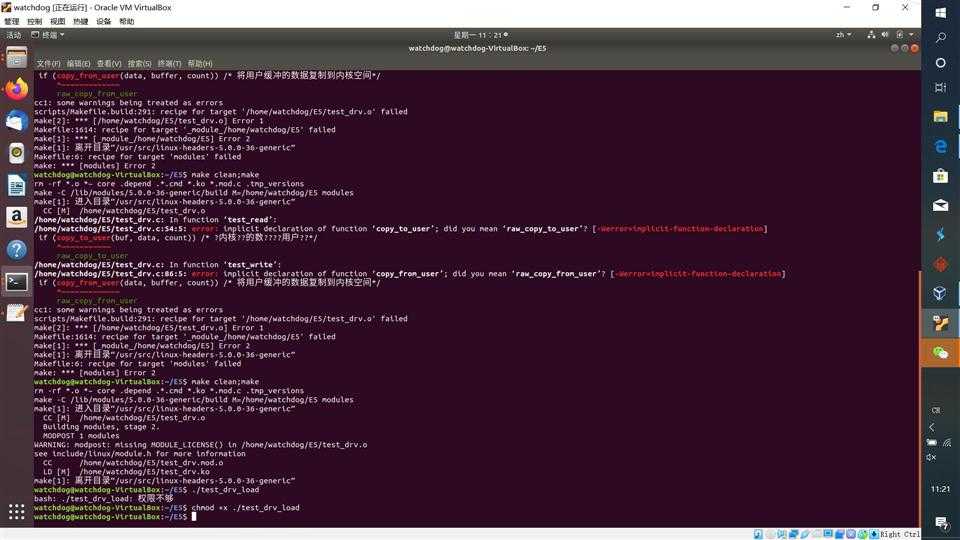This screenshot has height=540, width=960.
Task: Click the 'bash: ./test_drv_load: 权限不够' line
Action: pyautogui.click(x=103, y=498)
